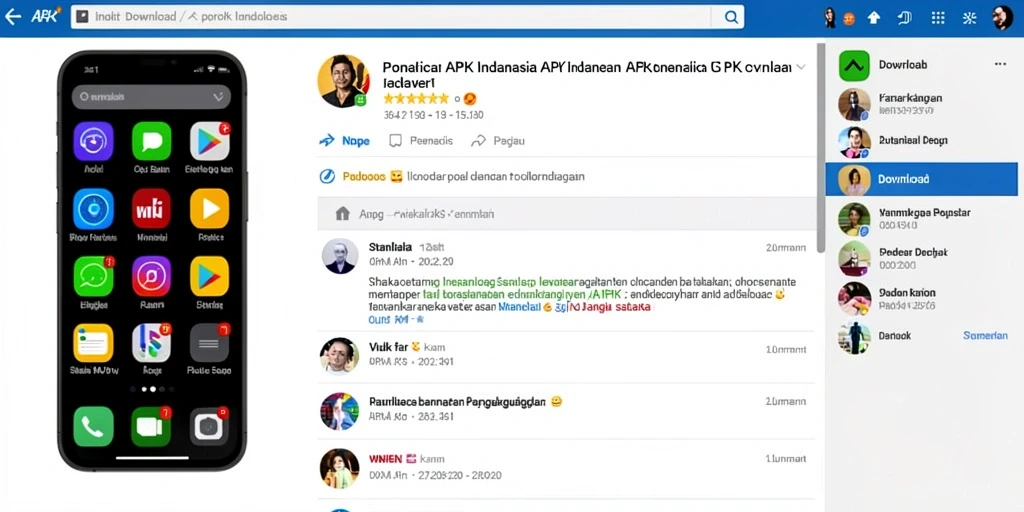Viewport: 1024px width, 512px height.
Task: Click the star rating row
Action: click(x=416, y=99)
